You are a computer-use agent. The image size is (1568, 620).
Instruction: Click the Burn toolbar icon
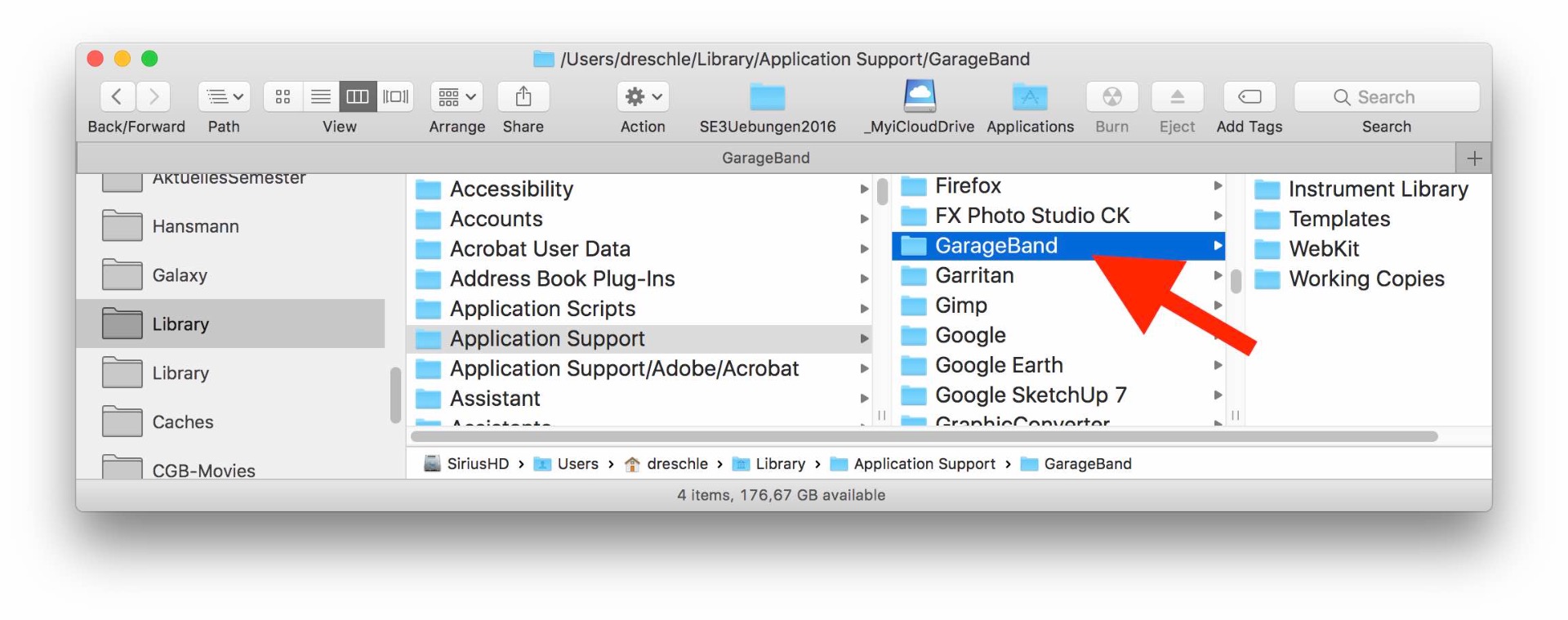[x=1112, y=96]
